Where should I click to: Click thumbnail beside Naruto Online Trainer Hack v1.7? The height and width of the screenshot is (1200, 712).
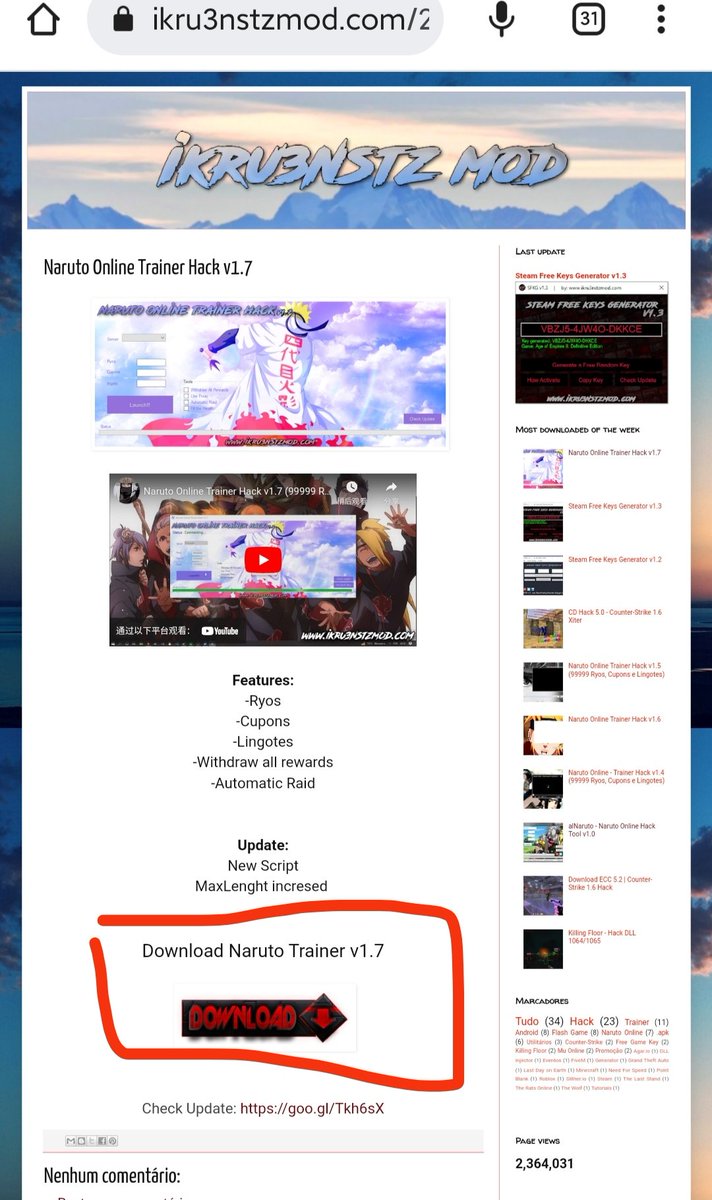[543, 469]
